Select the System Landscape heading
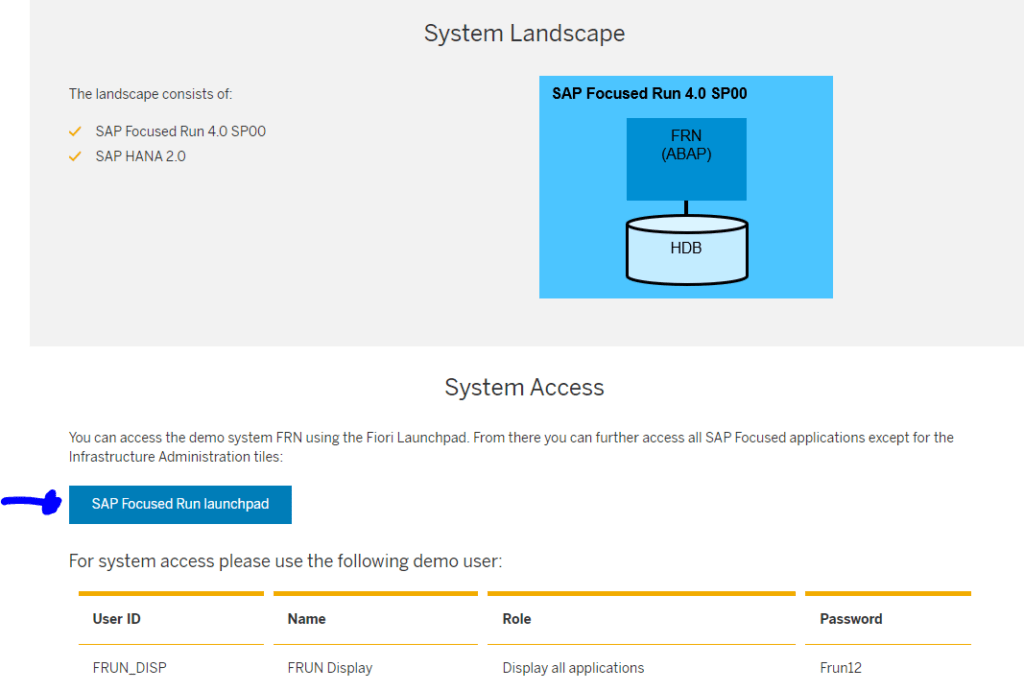Image resolution: width=1024 pixels, height=691 pixels. (x=524, y=33)
